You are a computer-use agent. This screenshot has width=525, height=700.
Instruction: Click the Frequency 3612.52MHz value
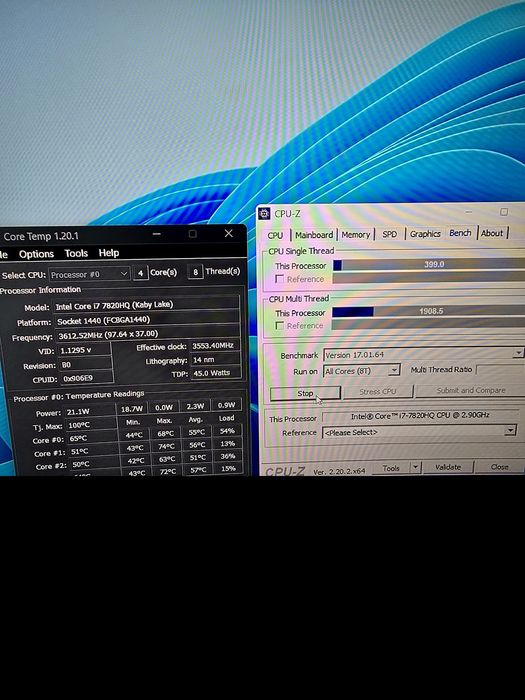(148, 335)
